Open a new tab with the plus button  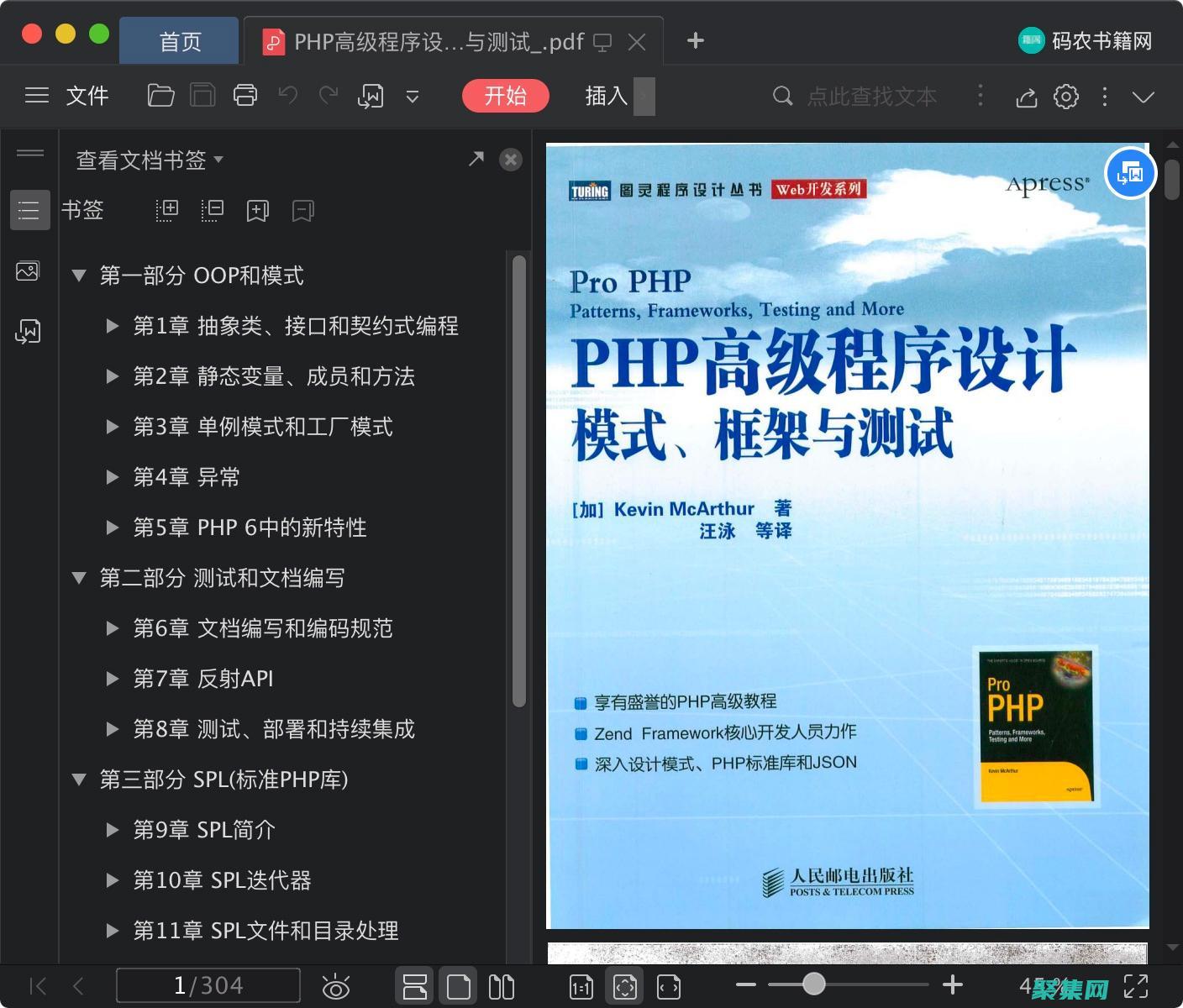[x=694, y=40]
